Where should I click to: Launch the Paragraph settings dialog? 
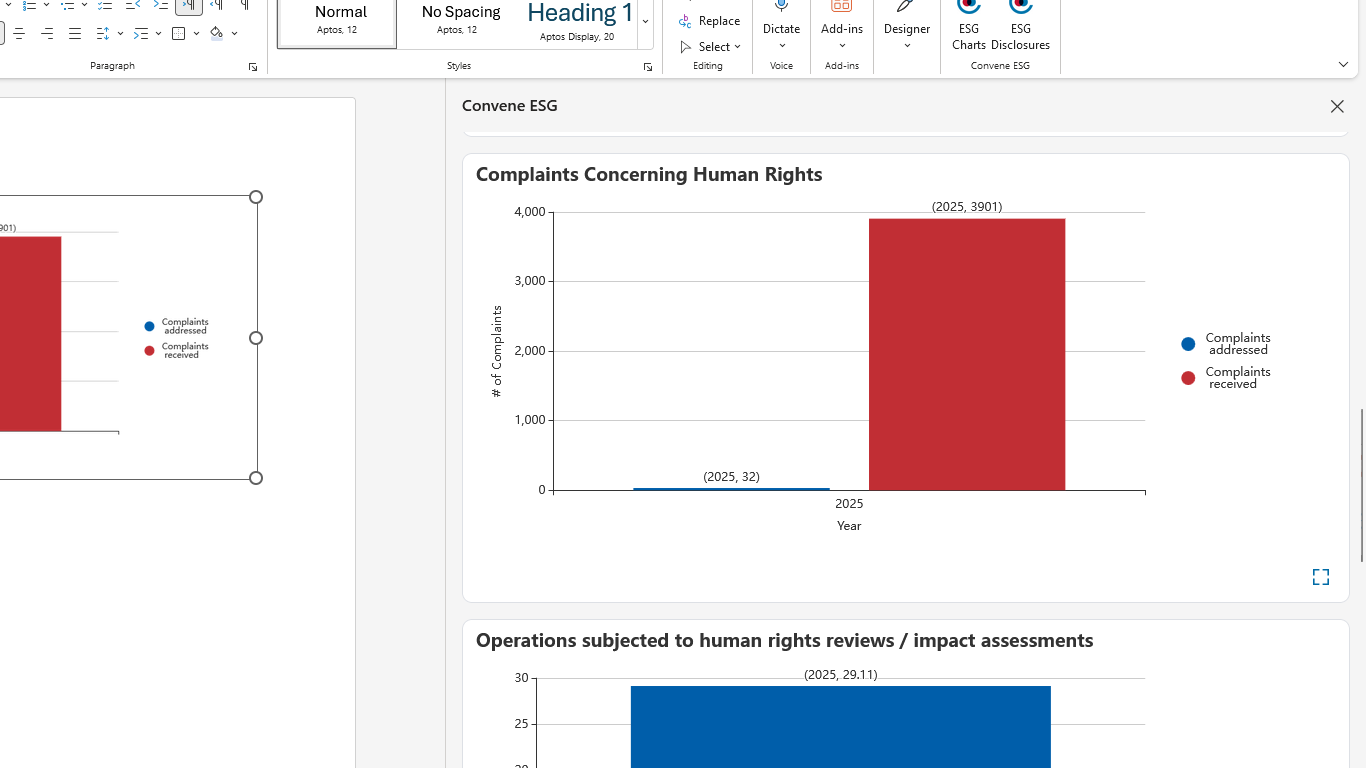253,67
